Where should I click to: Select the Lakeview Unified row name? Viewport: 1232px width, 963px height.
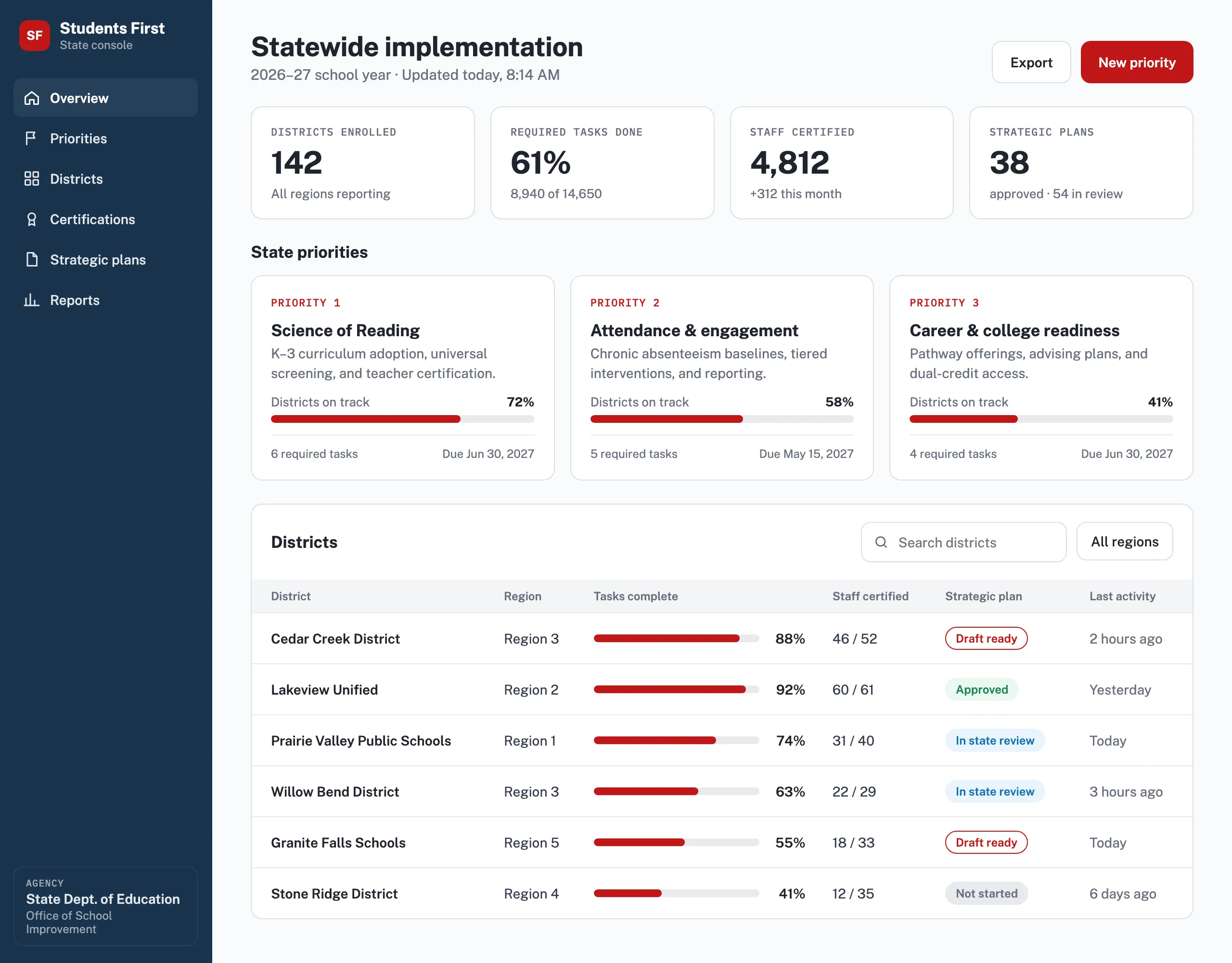click(x=324, y=690)
